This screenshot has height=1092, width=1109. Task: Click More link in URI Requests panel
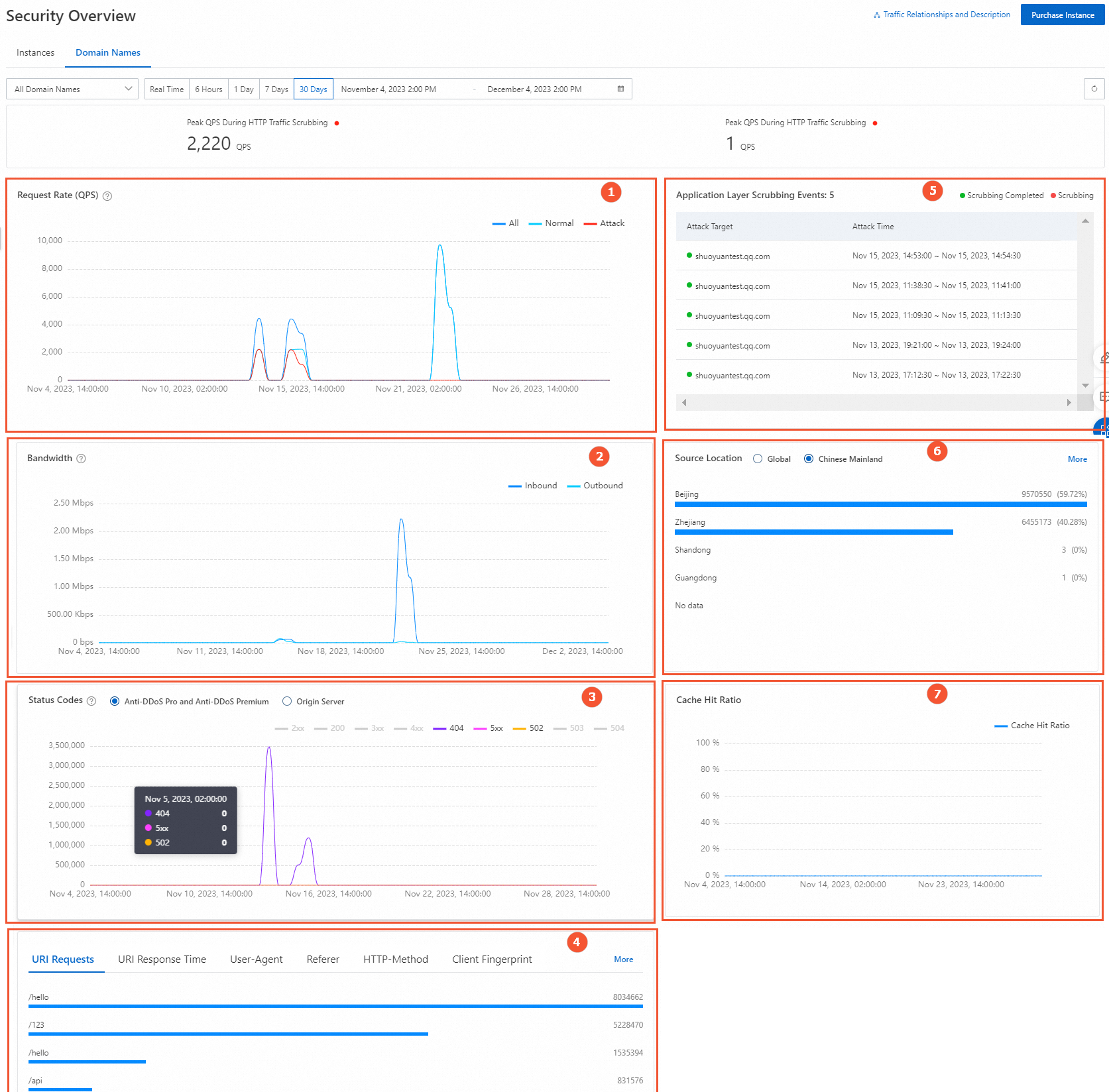click(x=623, y=959)
